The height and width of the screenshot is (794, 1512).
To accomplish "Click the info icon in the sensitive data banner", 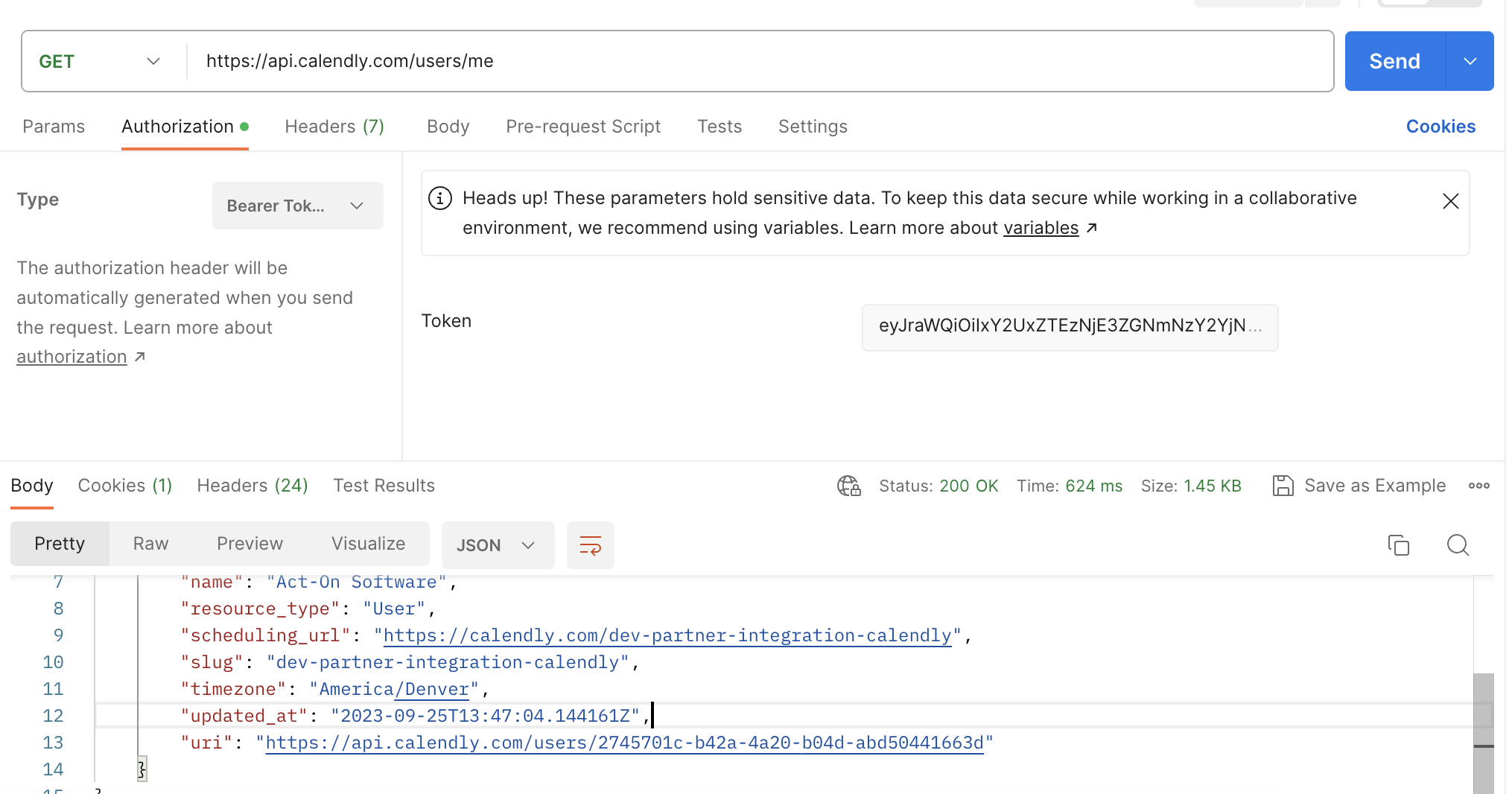I will point(439,198).
